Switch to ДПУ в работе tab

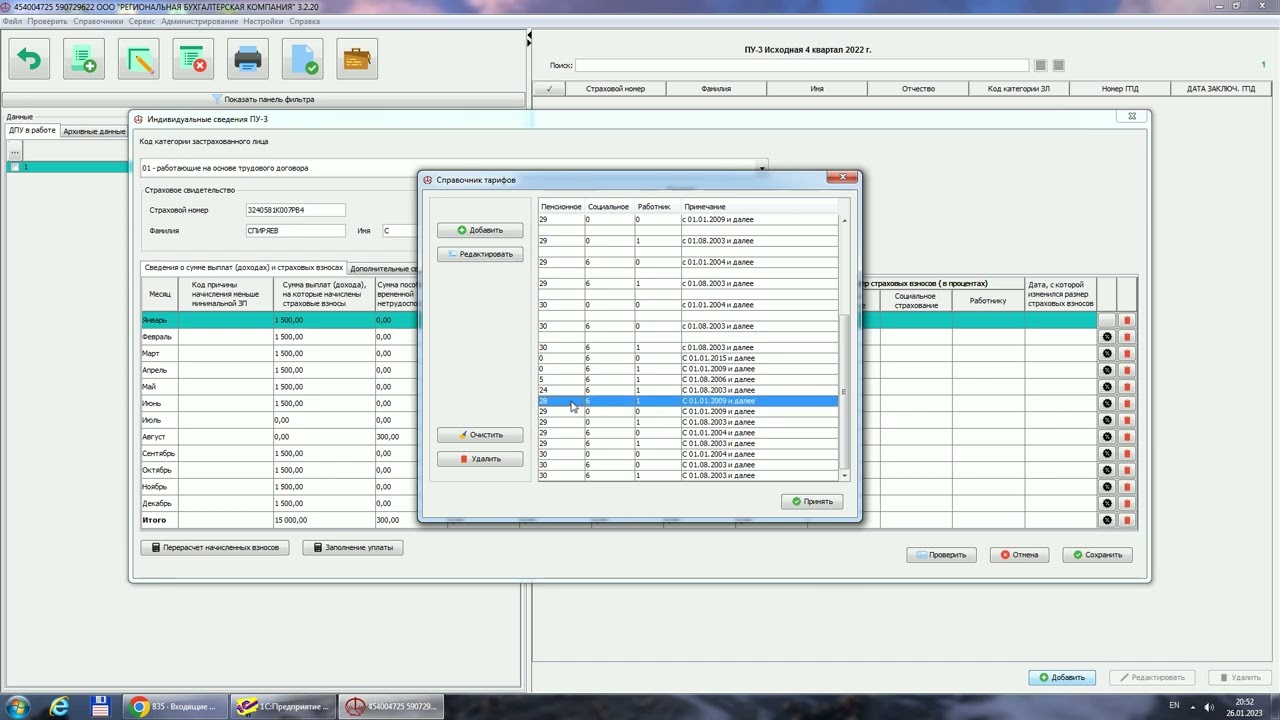click(32, 131)
